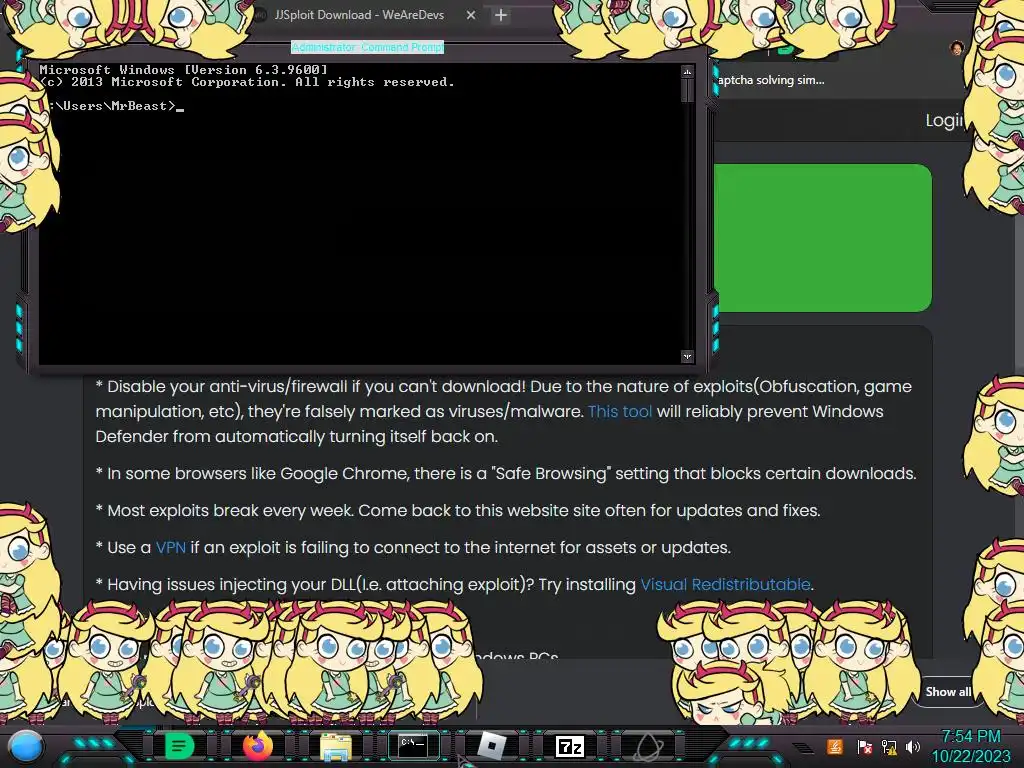
Task: Open the Start orb on the taskbar
Action: coord(26,746)
